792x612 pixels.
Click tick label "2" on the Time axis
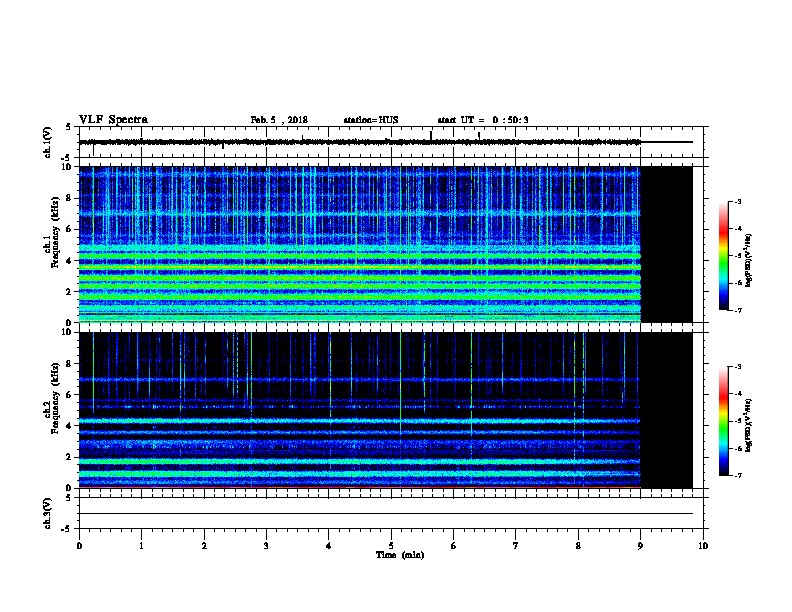(204, 546)
